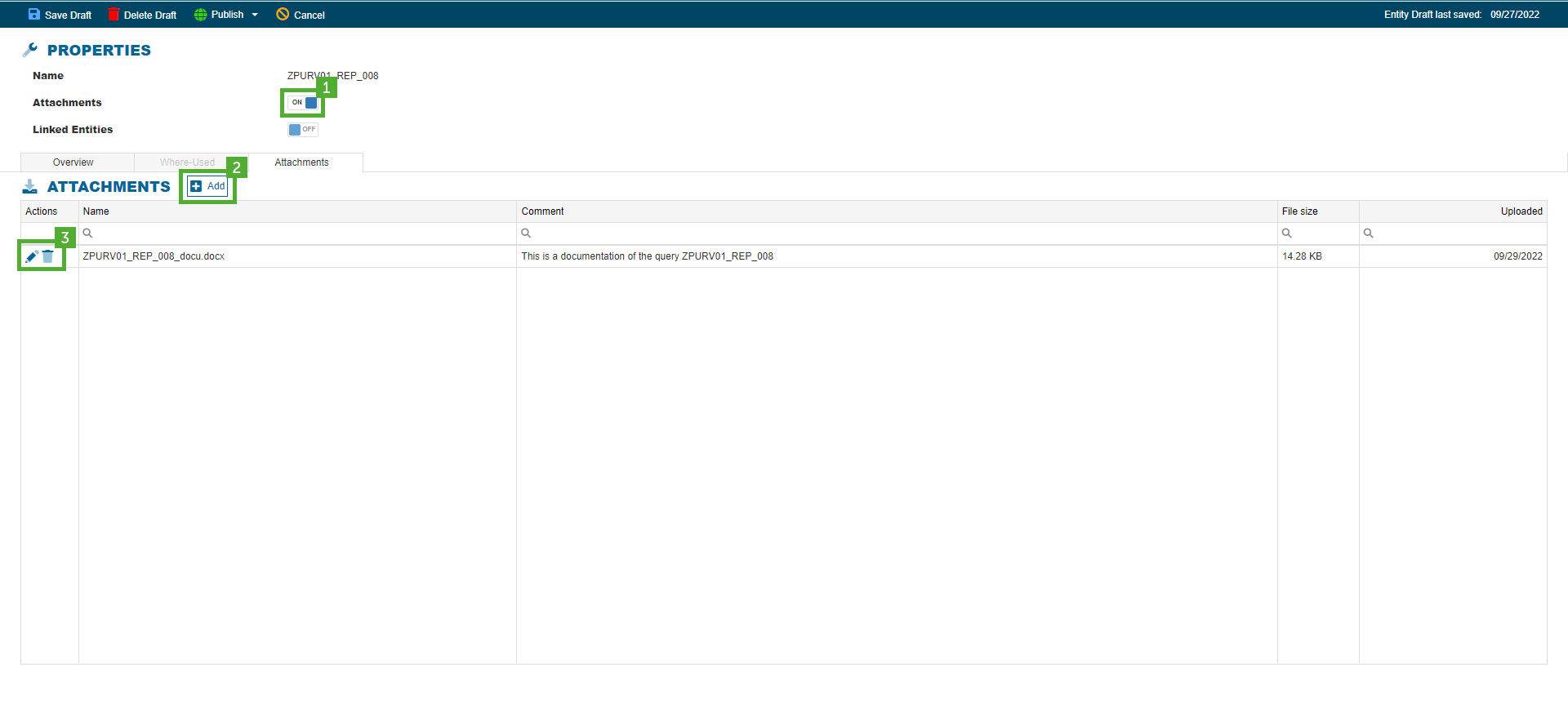Viewport: 1568px width, 725px height.
Task: Turn off the Attachments toggle
Action: tap(303, 103)
